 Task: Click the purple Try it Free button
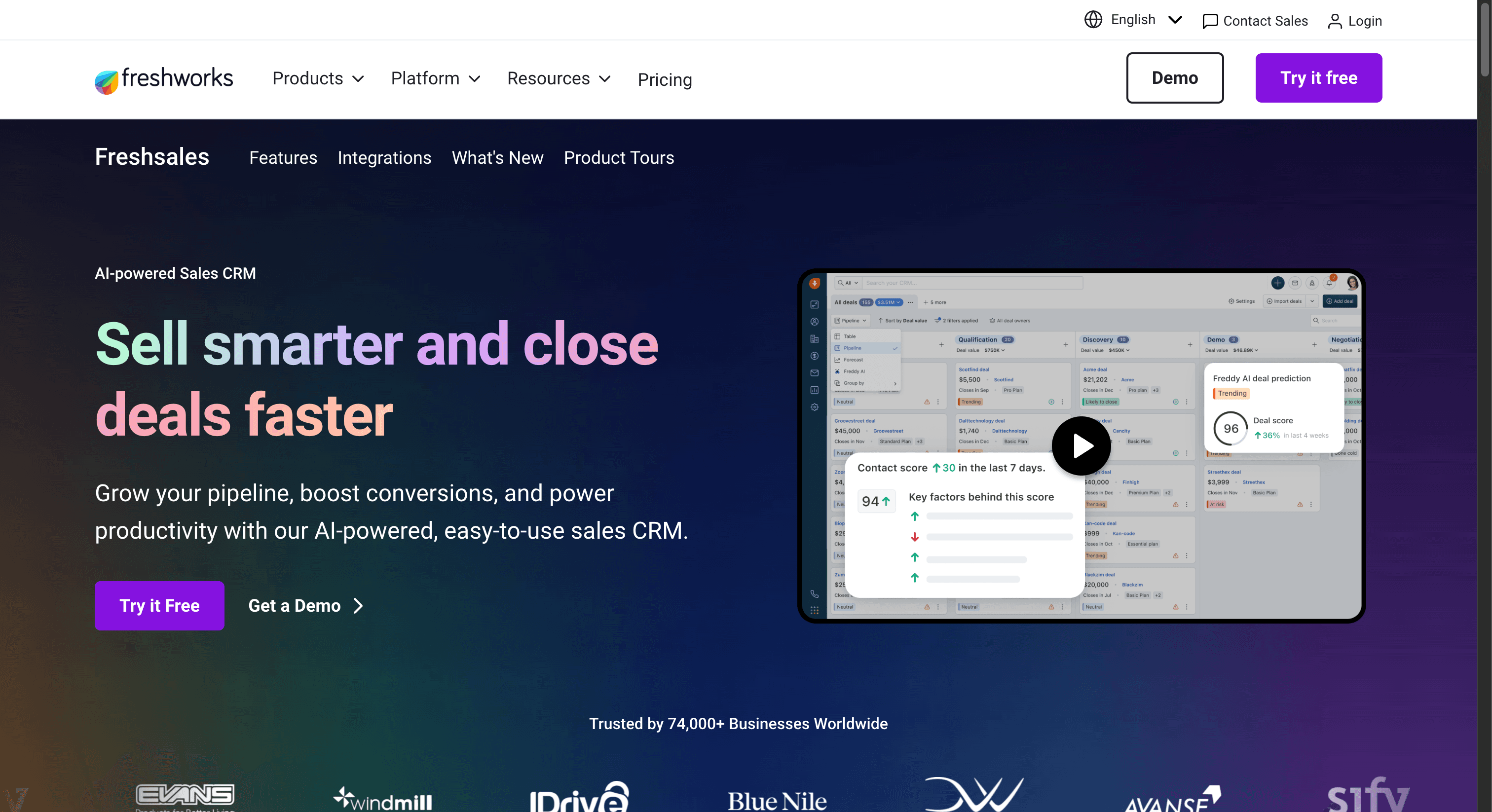point(159,606)
